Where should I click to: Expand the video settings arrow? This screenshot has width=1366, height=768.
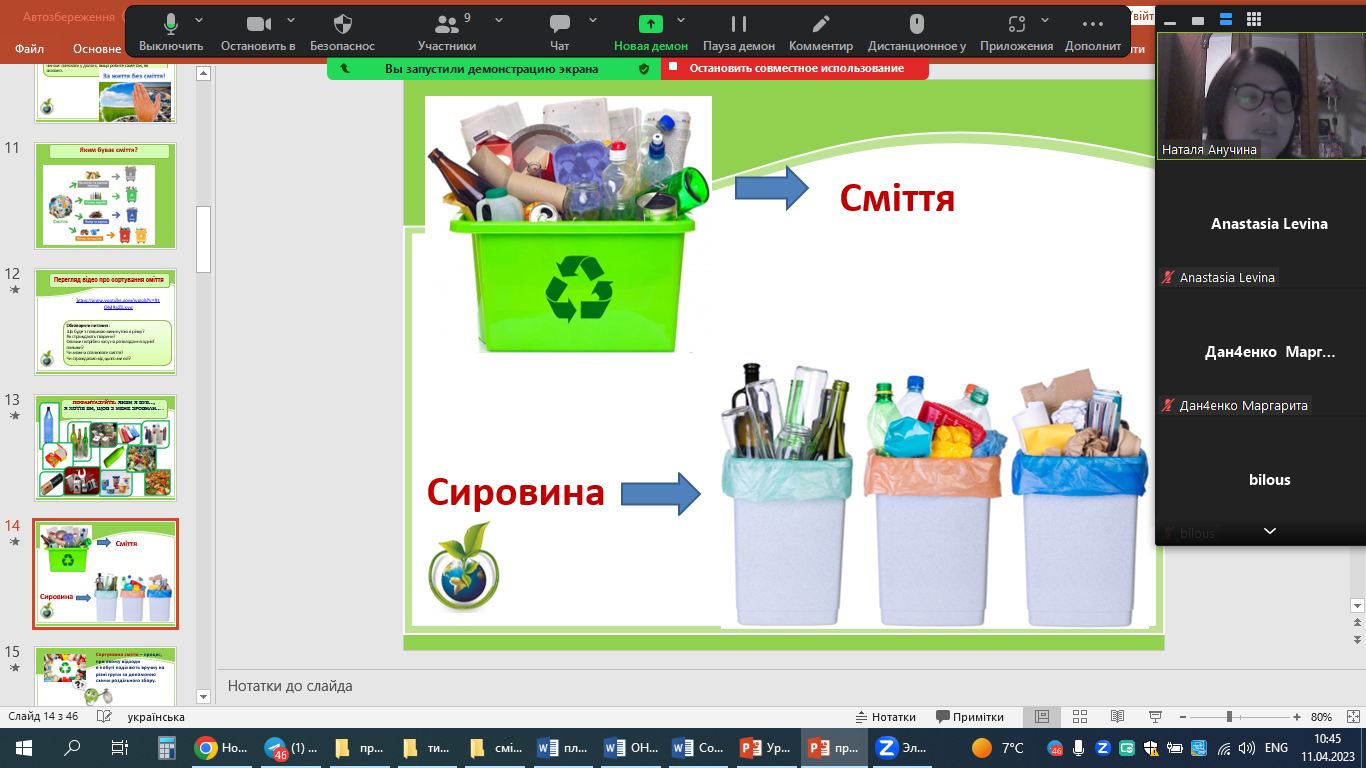[291, 20]
